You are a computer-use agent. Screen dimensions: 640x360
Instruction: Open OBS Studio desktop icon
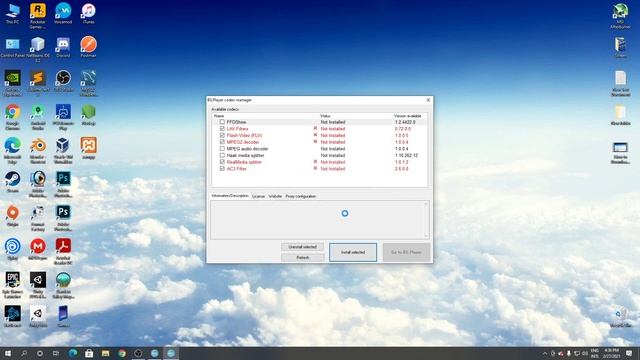point(63,81)
